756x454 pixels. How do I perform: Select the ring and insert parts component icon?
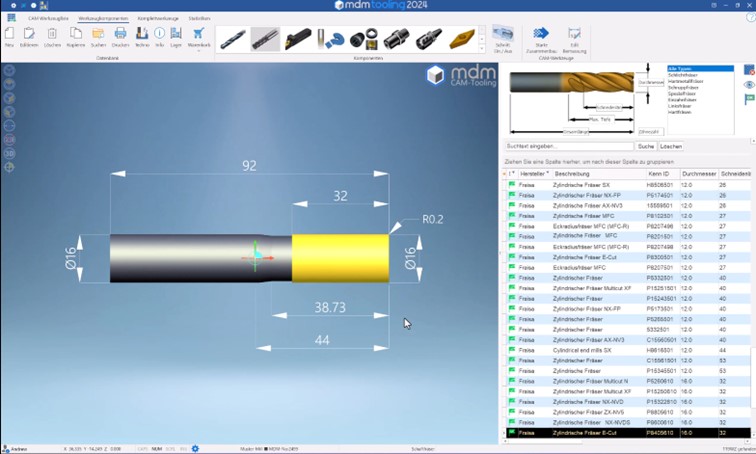tap(364, 39)
